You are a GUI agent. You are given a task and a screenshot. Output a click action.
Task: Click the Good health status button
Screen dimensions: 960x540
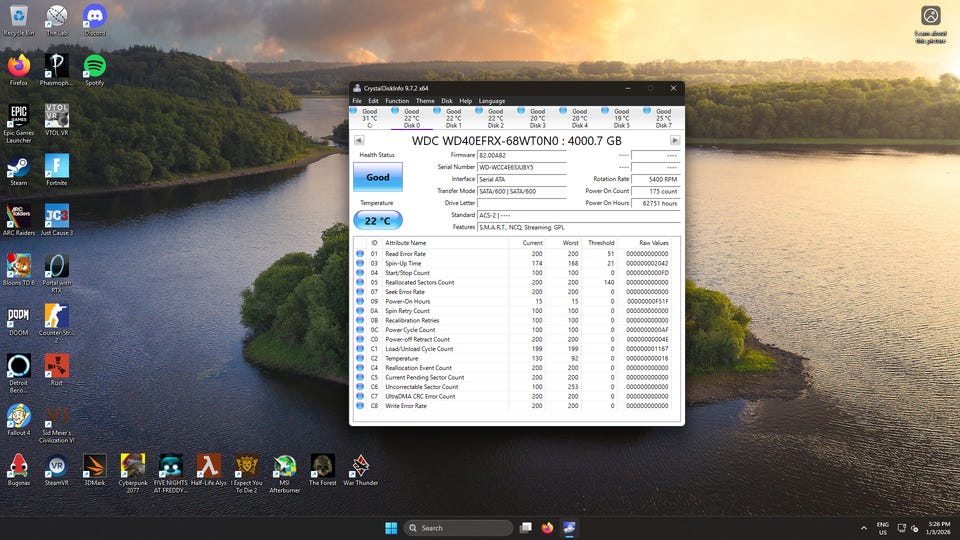pos(377,177)
